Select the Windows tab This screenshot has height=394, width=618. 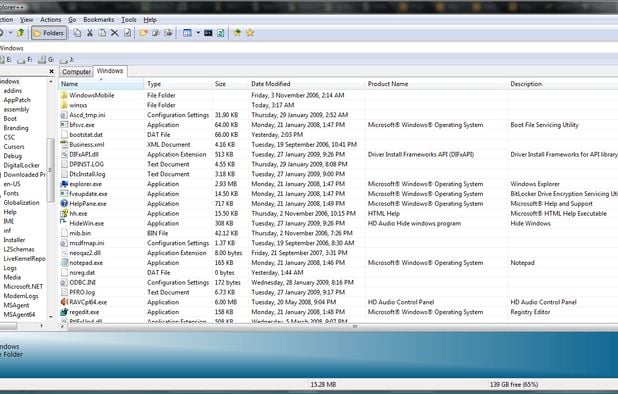pos(110,71)
